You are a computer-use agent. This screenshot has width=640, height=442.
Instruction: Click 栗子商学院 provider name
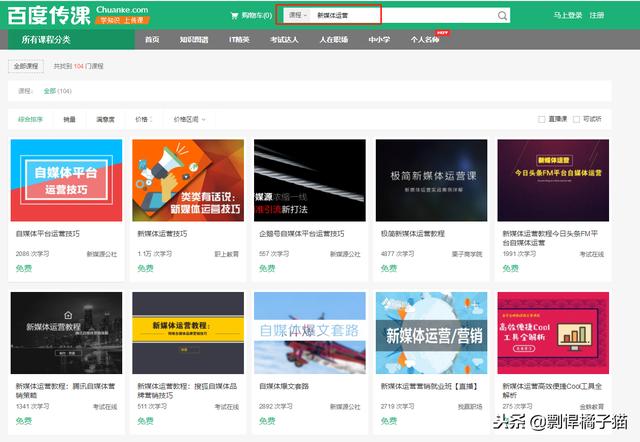point(467,254)
